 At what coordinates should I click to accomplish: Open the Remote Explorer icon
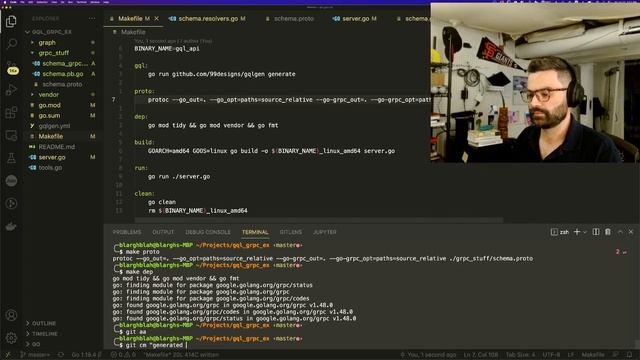(11, 135)
